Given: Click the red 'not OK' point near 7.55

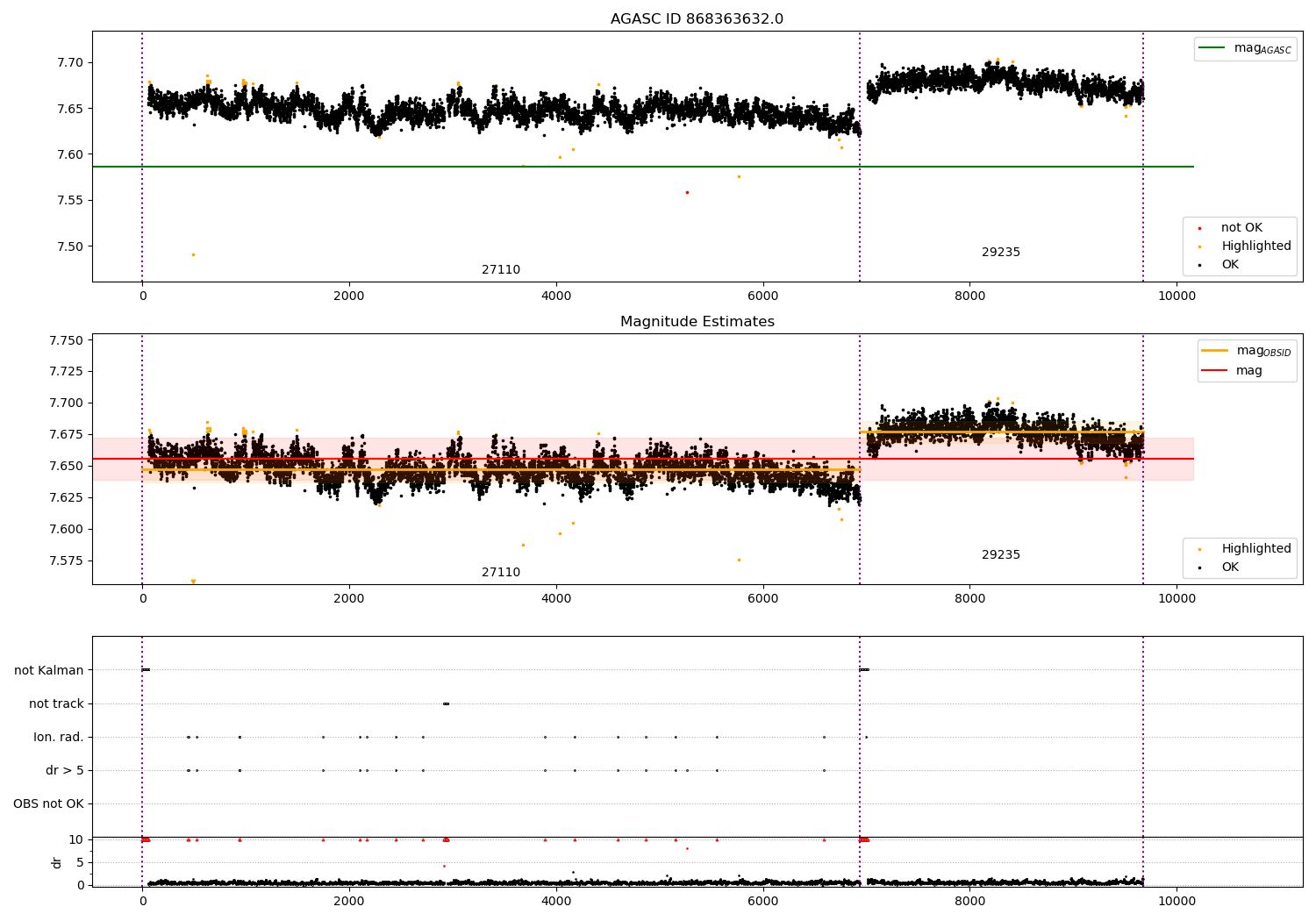Looking at the screenshot, I should tap(687, 192).
